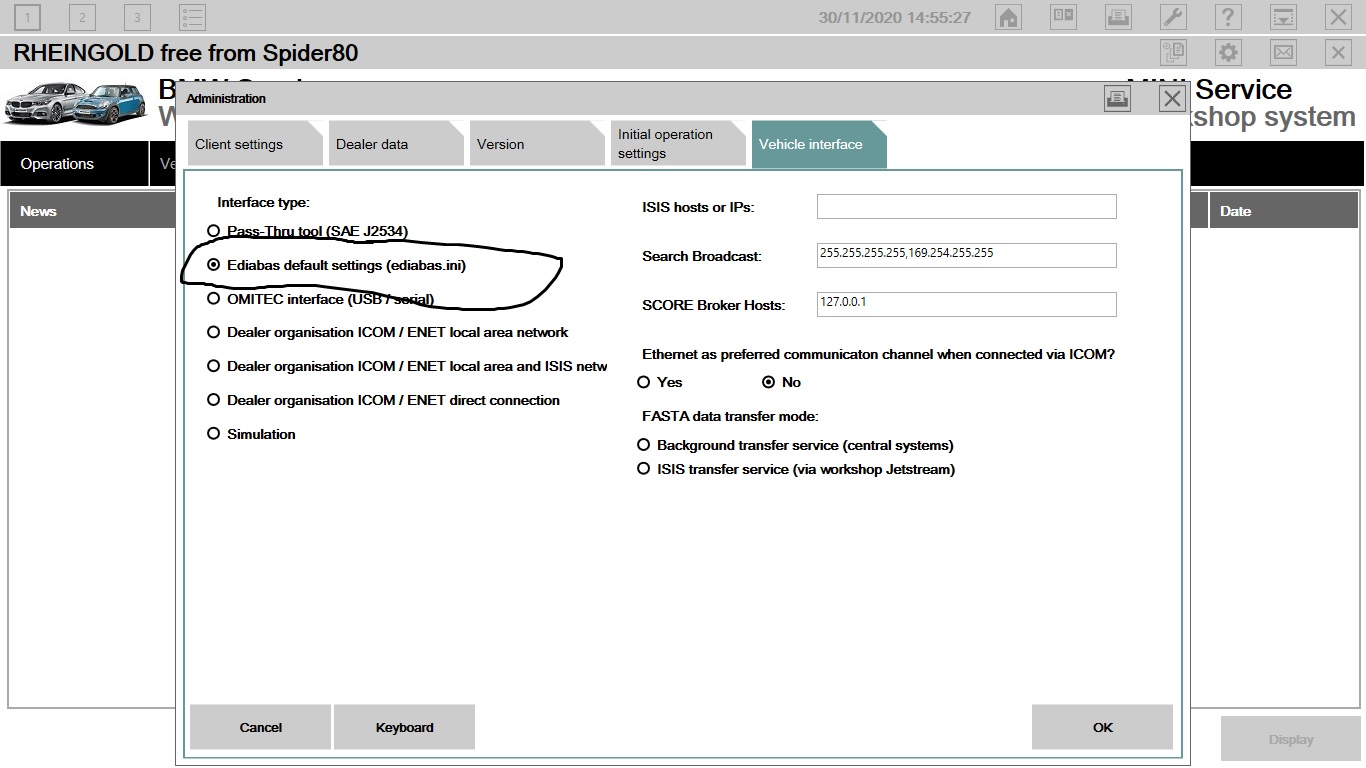Image resolution: width=1366 pixels, height=768 pixels.
Task: Switch to Client settings tab
Action: tap(256, 144)
